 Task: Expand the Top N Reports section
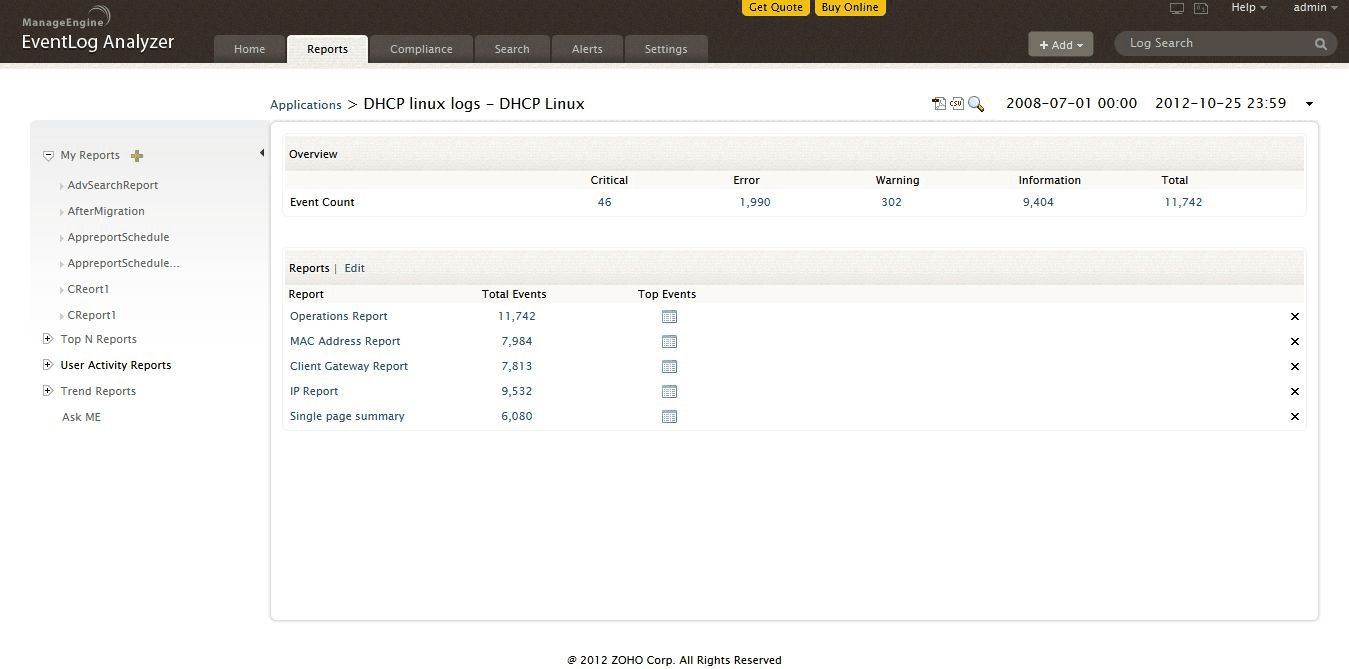(47, 339)
